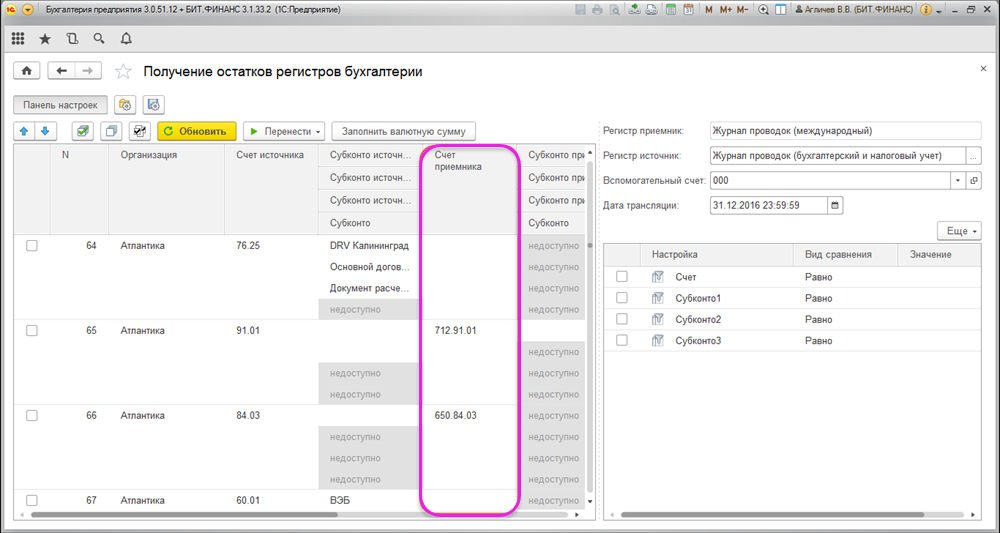
Task: Open the Еще dropdown menu
Action: click(x=958, y=231)
